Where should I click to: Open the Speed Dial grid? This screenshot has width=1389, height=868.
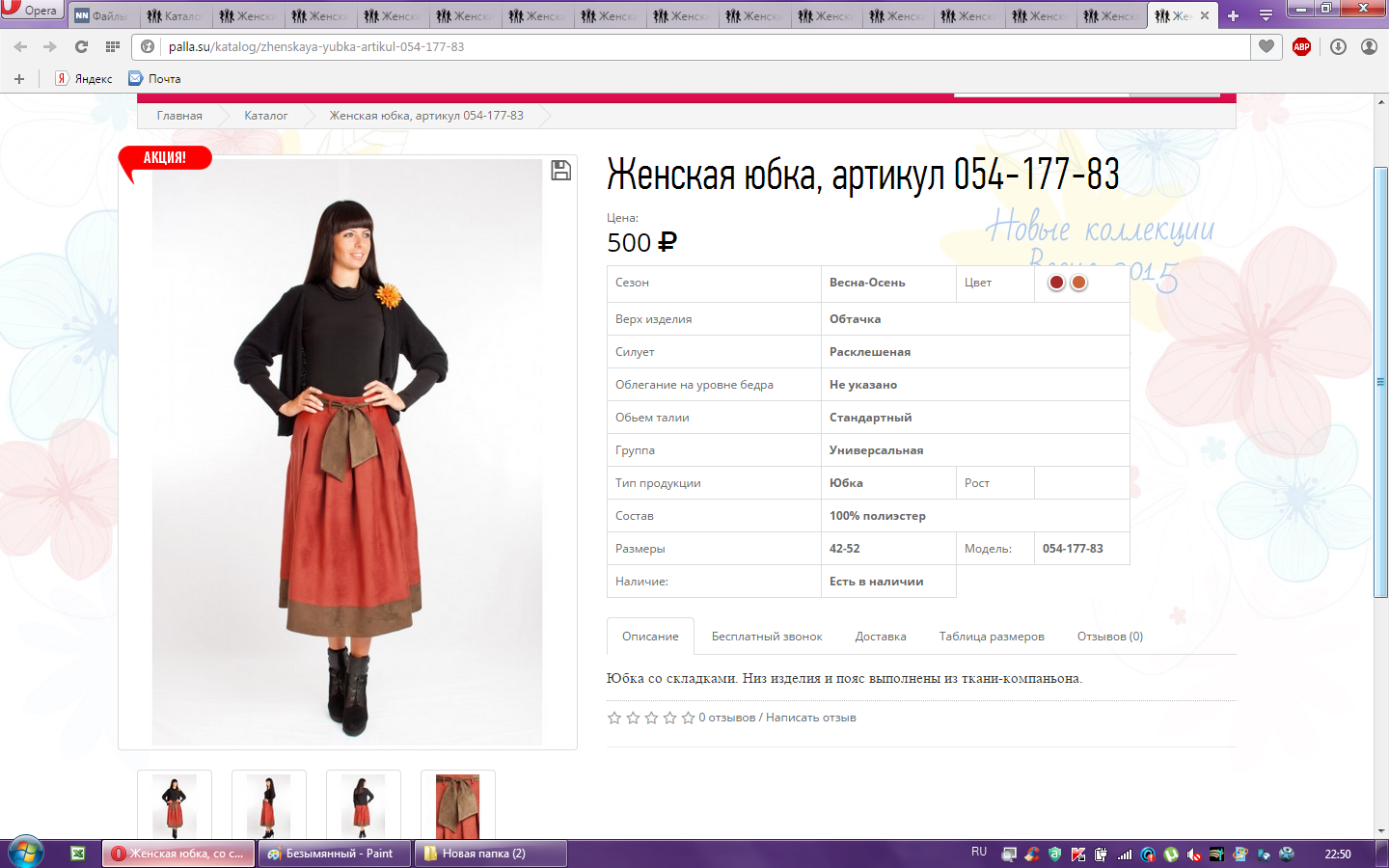click(113, 46)
